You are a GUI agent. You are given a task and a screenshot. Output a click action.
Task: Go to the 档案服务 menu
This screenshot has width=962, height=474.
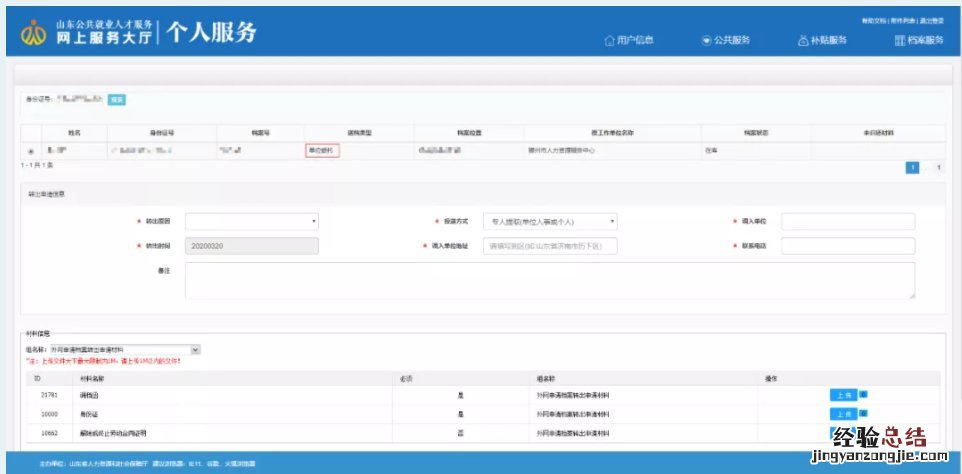click(x=918, y=41)
